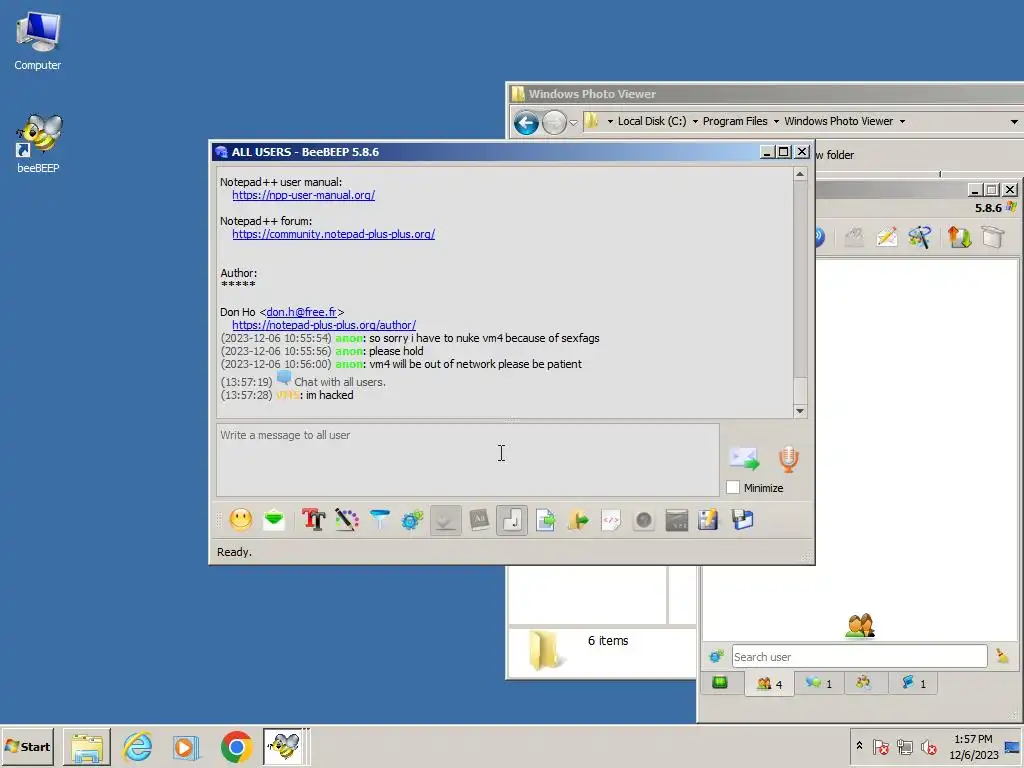Open the font color pencil tool
This screenshot has width=1024, height=768.
point(347,520)
